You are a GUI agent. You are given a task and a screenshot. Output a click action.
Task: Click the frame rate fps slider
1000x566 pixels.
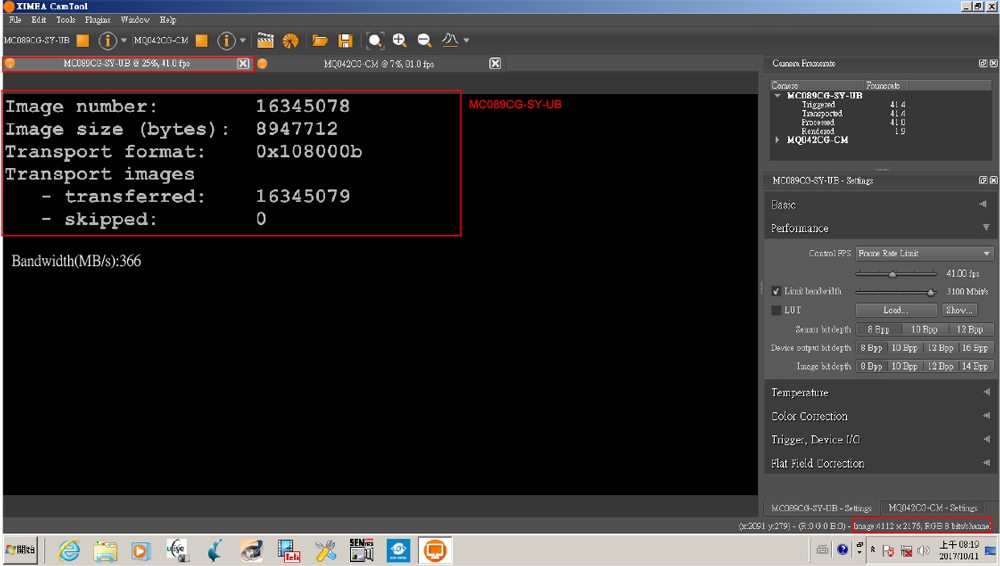point(893,273)
